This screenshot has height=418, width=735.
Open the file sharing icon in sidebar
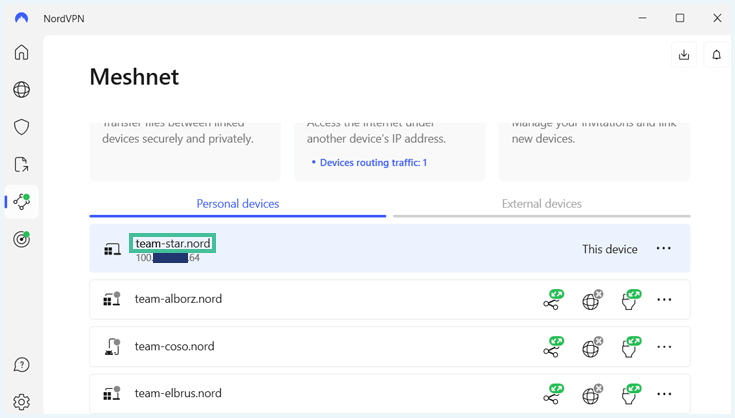(22, 164)
